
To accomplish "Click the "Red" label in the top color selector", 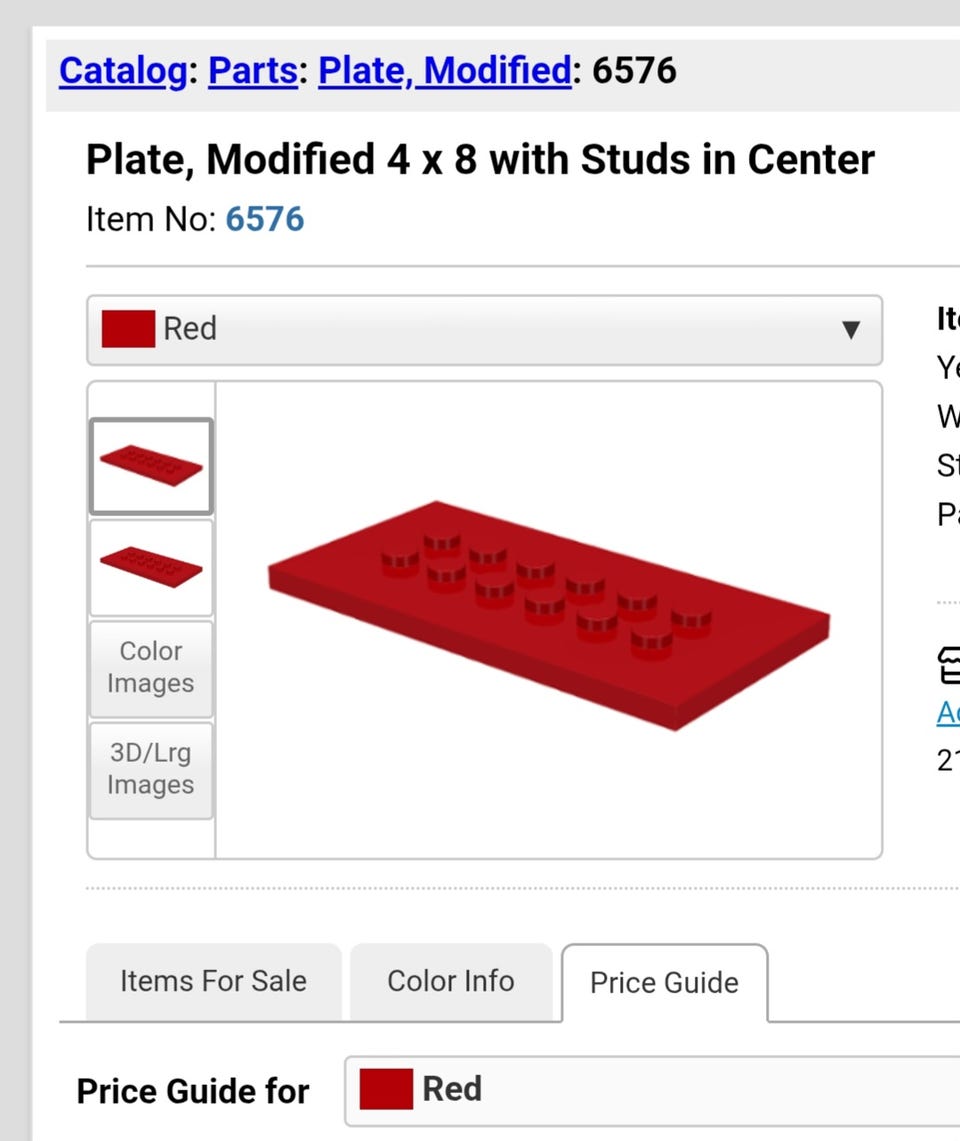I will pos(190,329).
